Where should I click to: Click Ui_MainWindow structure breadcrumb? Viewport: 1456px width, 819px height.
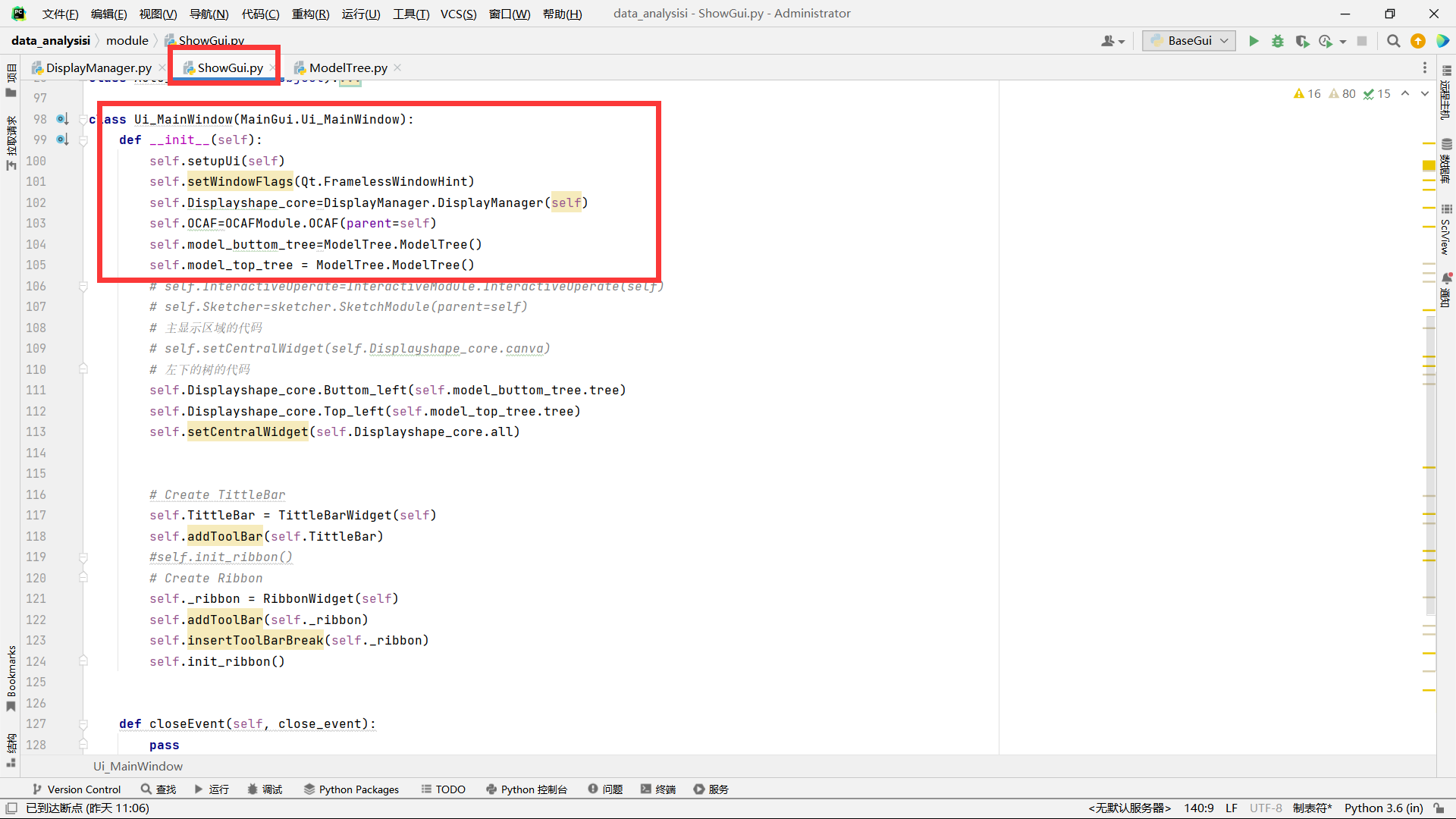(138, 767)
